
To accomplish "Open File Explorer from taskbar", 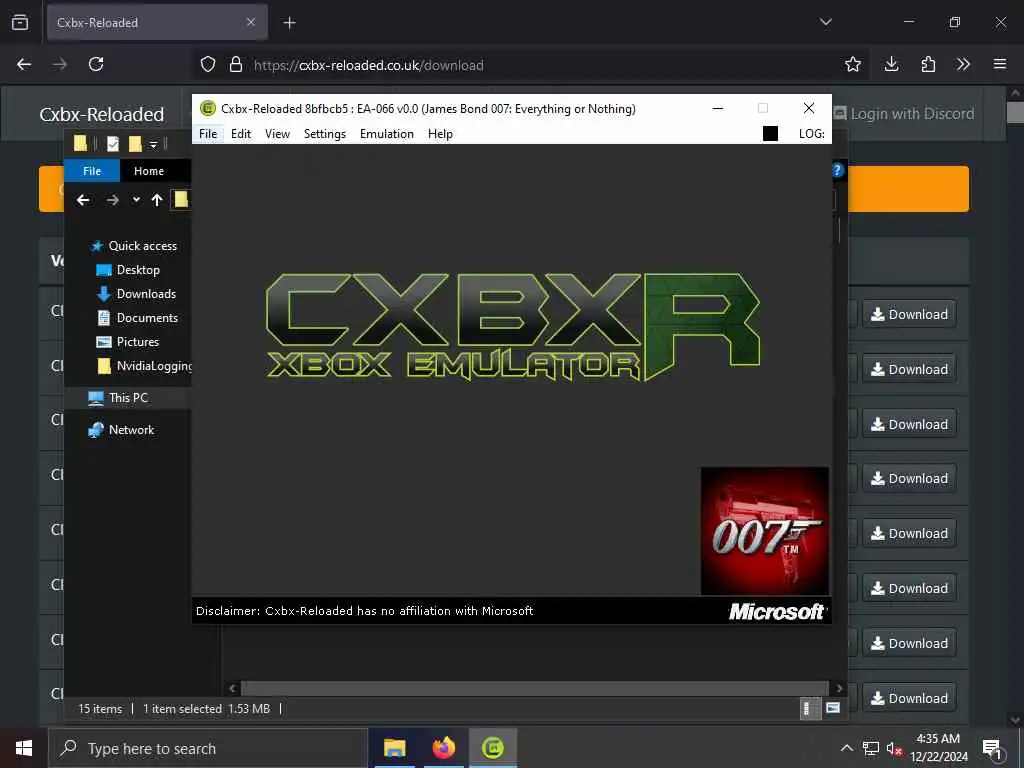I will tap(394, 748).
